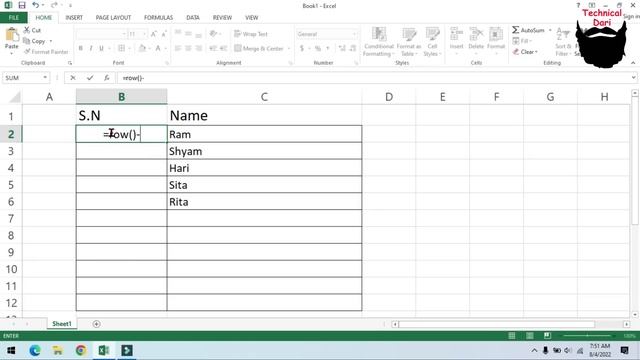Open the Merge & Center dropdown arrow
This screenshot has height=360, width=640.
click(289, 48)
